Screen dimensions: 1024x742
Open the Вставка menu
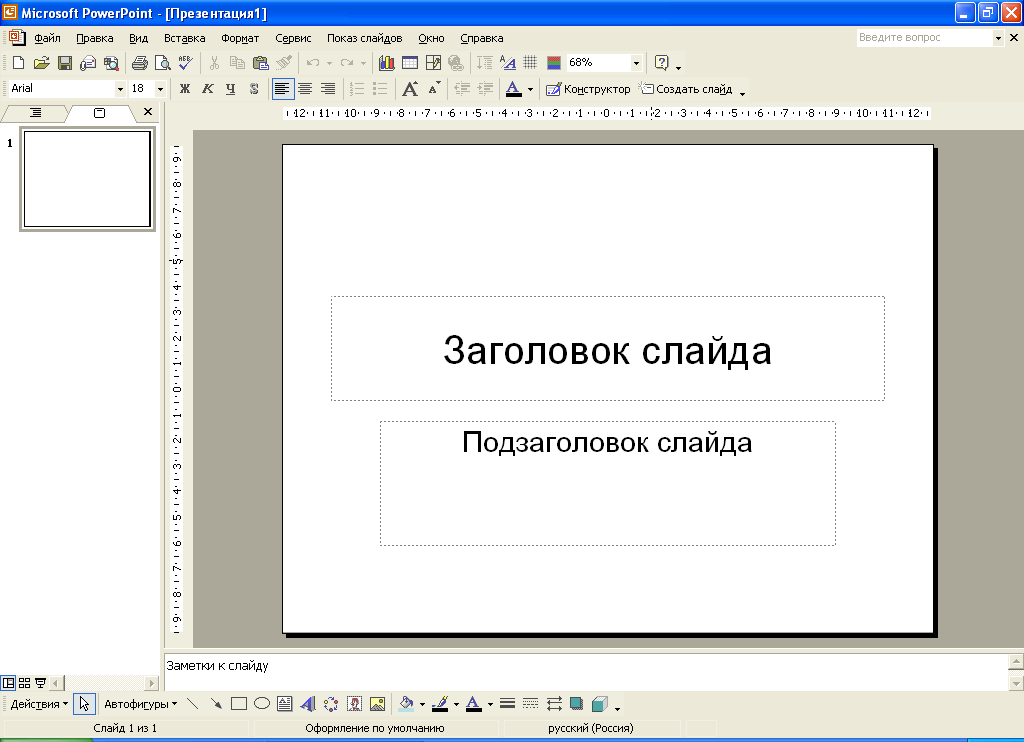coord(184,38)
